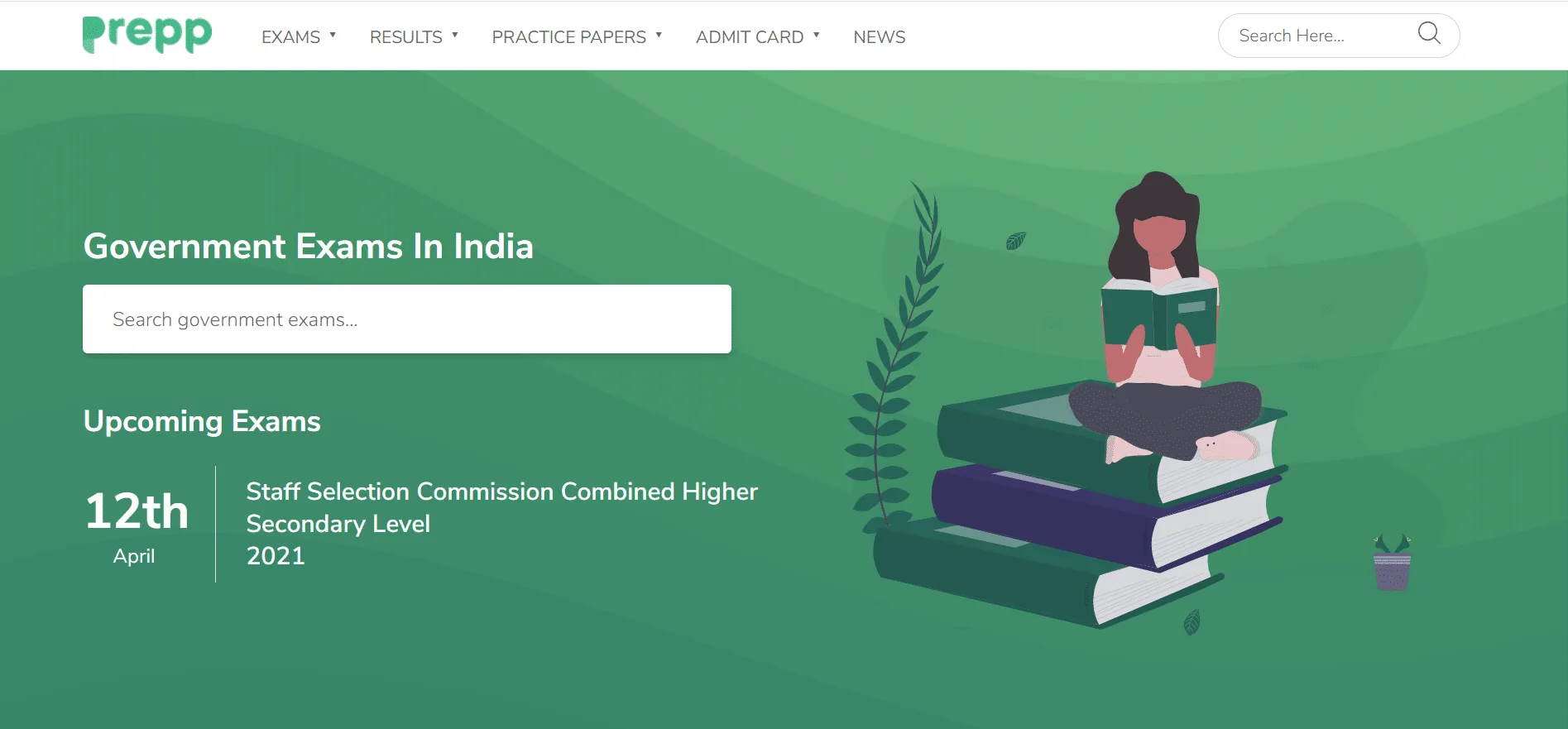Expand the RESULTS dropdown arrow
This screenshot has width=1568, height=729.
click(455, 35)
